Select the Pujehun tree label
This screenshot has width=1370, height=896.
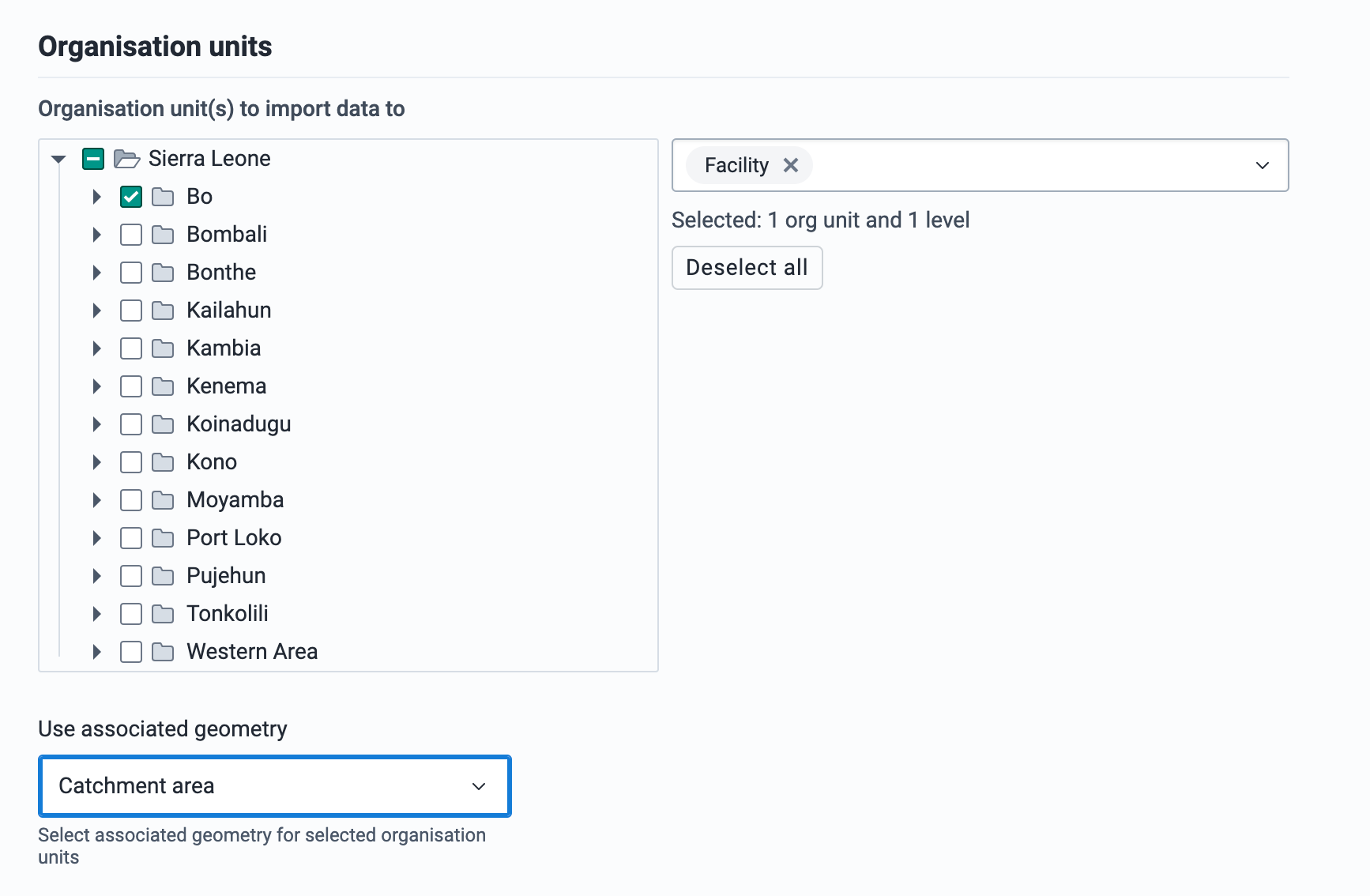(226, 576)
